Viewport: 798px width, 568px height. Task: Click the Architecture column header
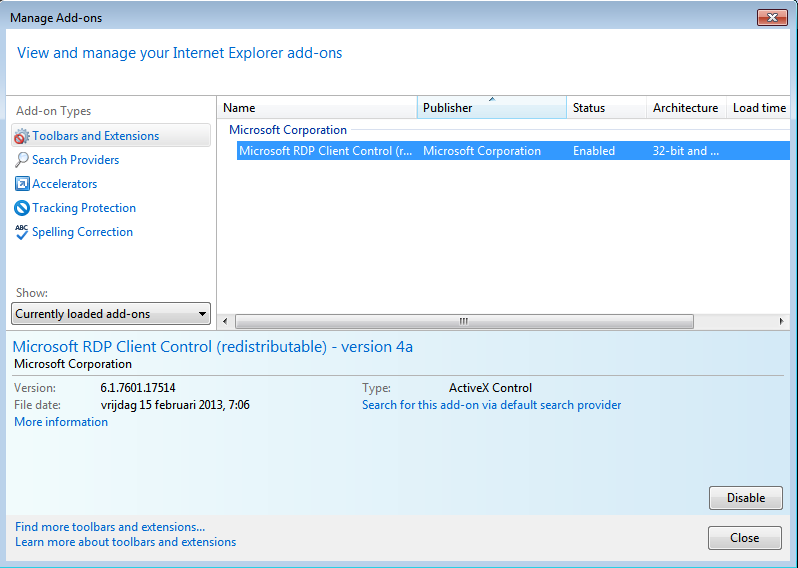tap(685, 108)
